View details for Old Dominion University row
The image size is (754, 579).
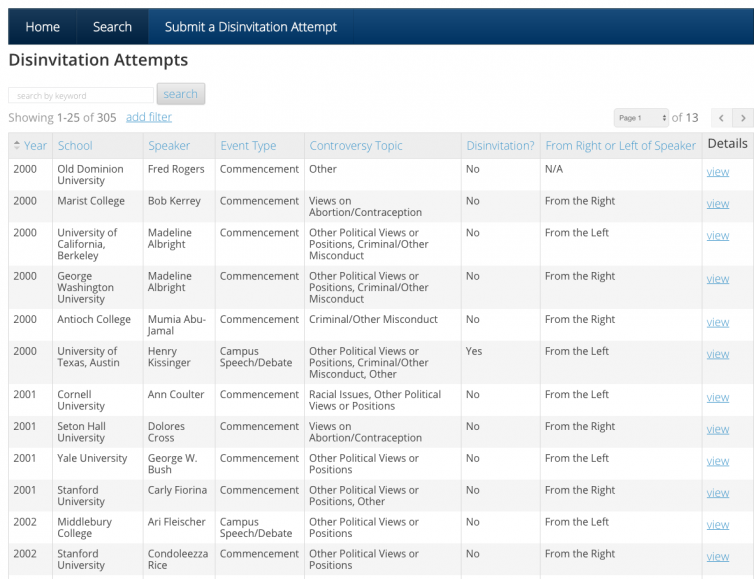tap(717, 172)
